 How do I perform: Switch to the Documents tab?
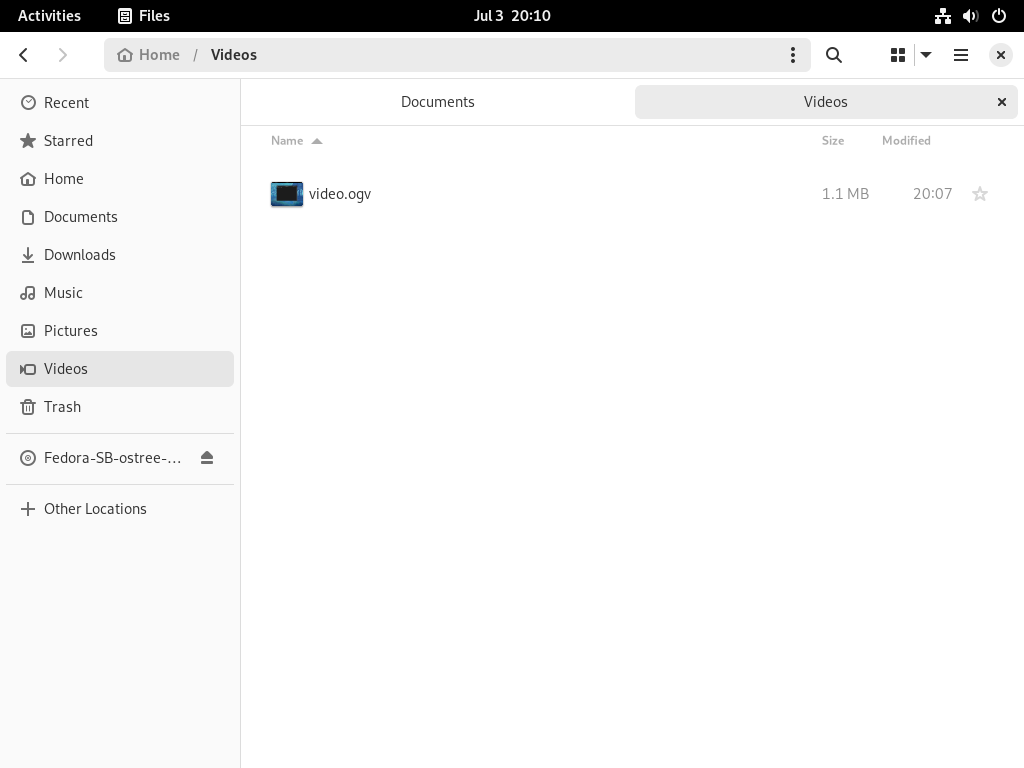click(438, 102)
